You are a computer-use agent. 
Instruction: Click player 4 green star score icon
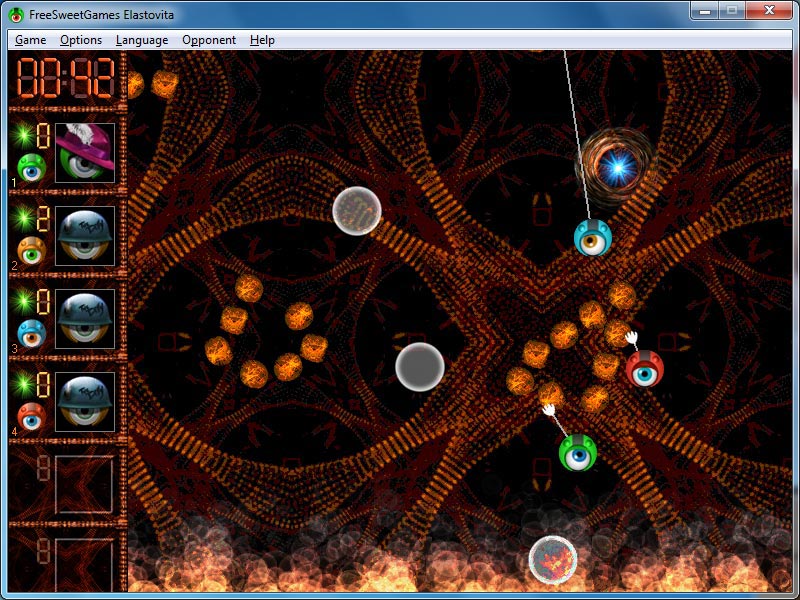23,384
